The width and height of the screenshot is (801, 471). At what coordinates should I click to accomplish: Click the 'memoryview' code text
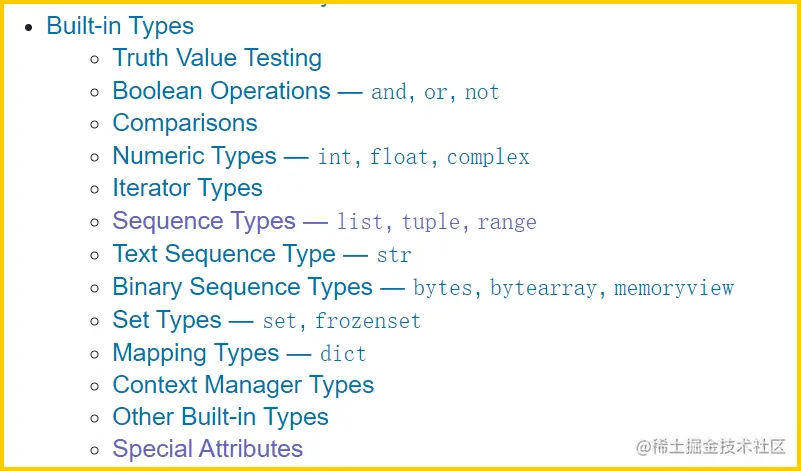coord(673,289)
